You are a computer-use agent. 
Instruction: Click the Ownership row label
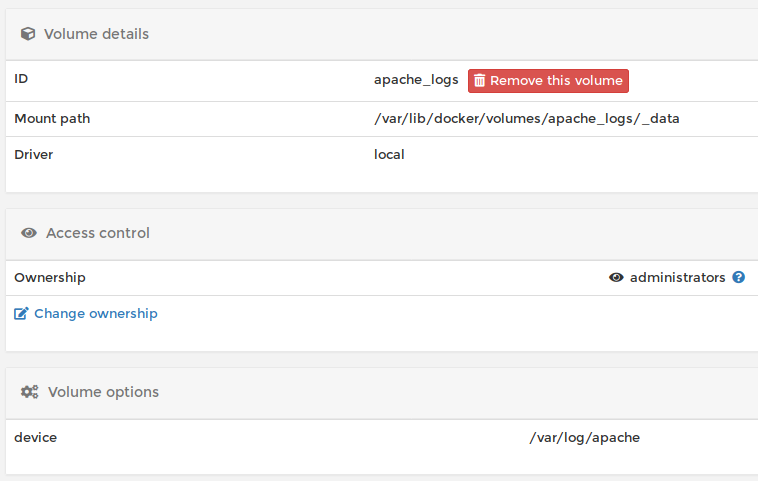coord(50,278)
